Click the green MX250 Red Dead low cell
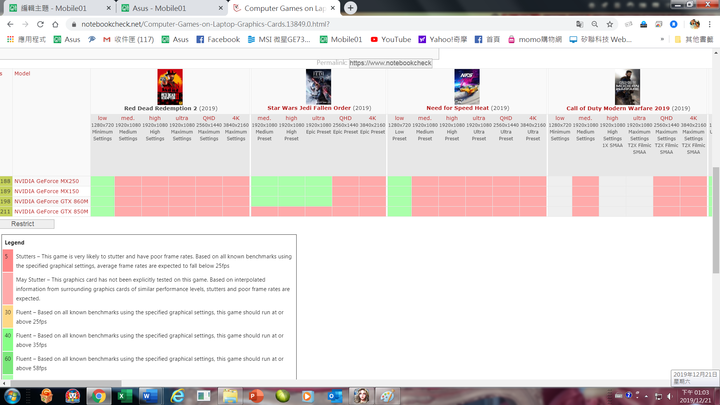The image size is (720, 405). pyautogui.click(x=102, y=181)
